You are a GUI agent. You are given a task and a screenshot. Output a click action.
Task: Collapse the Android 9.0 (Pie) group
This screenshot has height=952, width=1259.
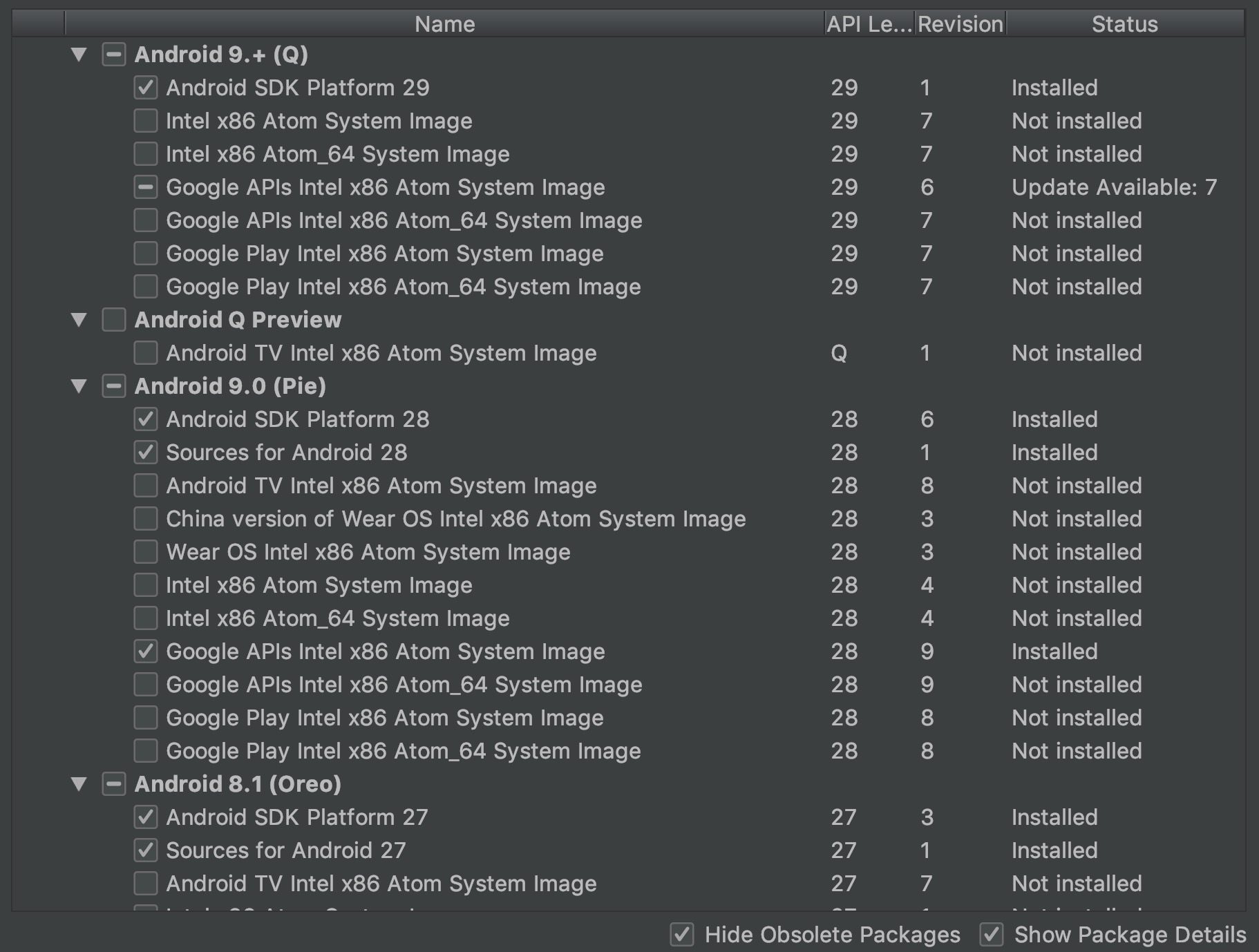[x=79, y=386]
